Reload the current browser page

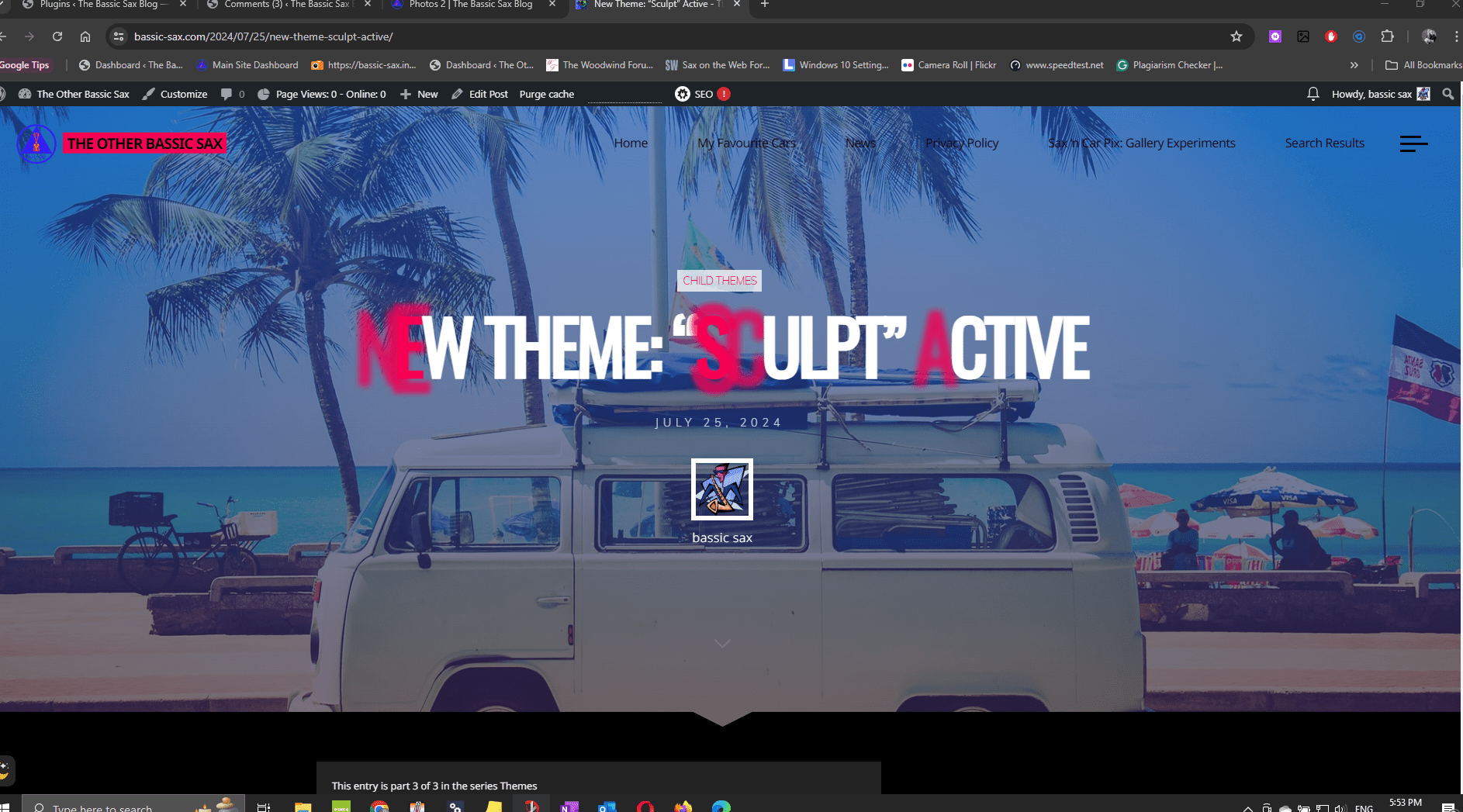point(57,36)
